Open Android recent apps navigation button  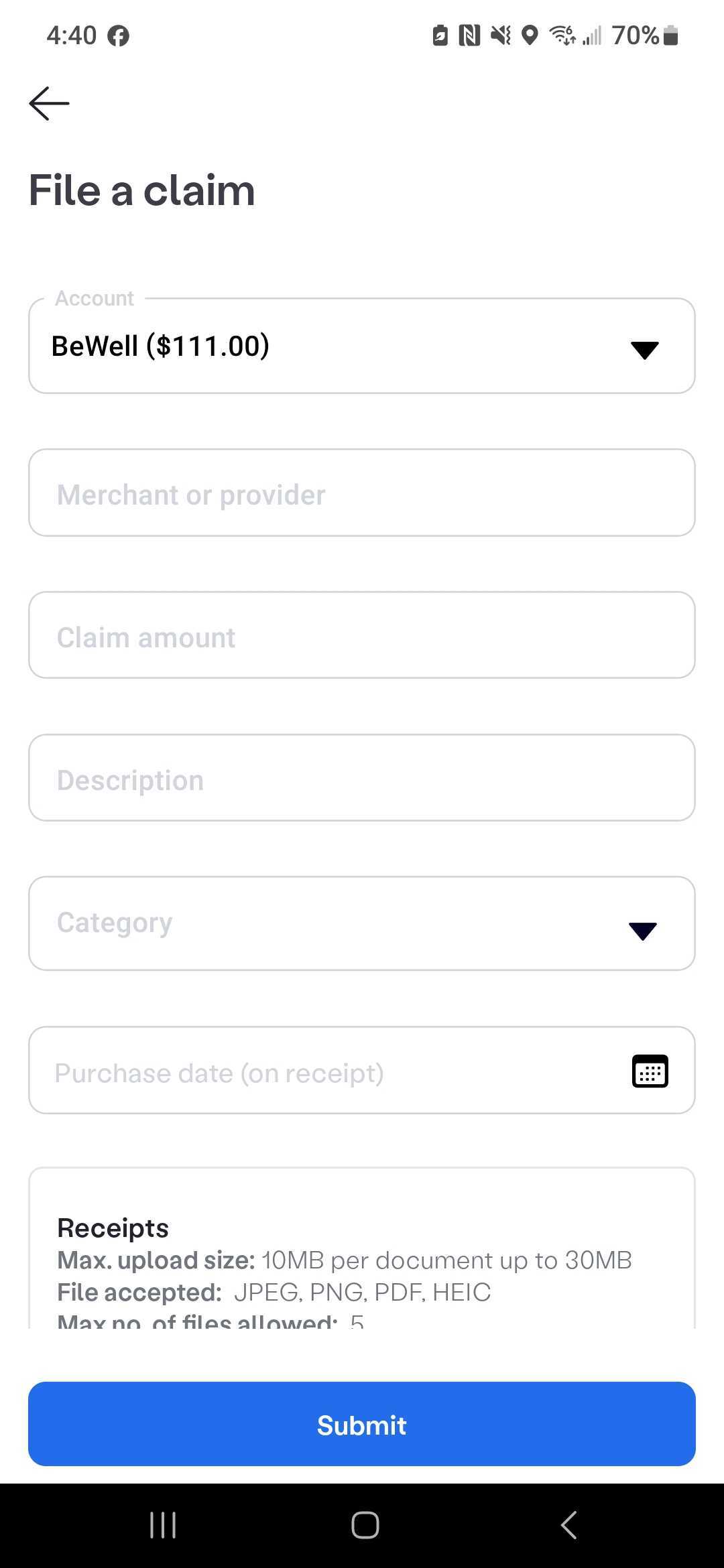tap(163, 1525)
